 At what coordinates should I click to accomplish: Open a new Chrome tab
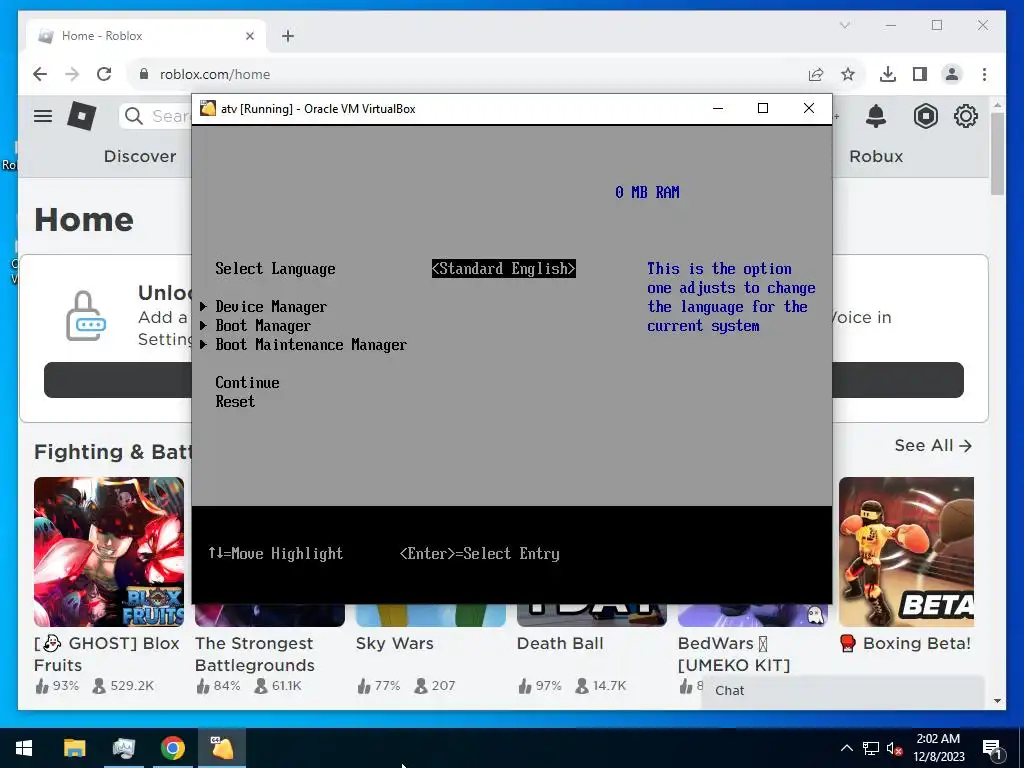pos(288,36)
